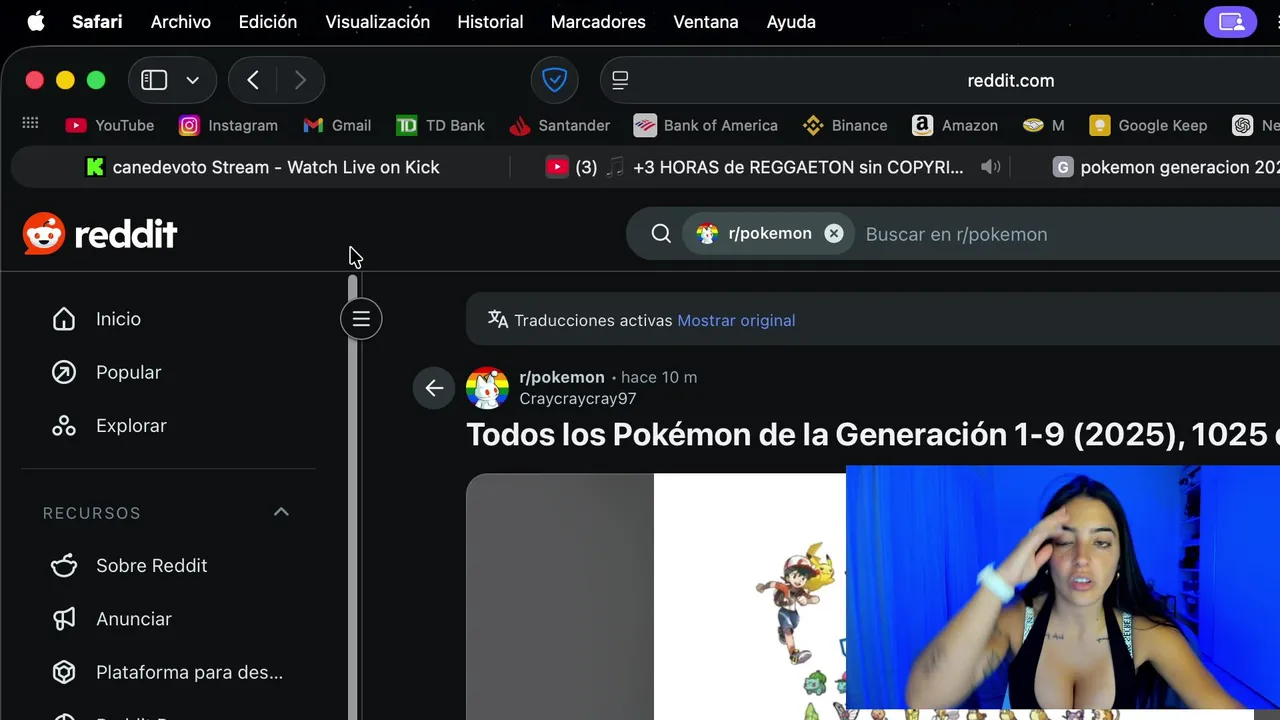The image size is (1280, 720).
Task: Open the Marcadores menu
Action: [x=598, y=21]
